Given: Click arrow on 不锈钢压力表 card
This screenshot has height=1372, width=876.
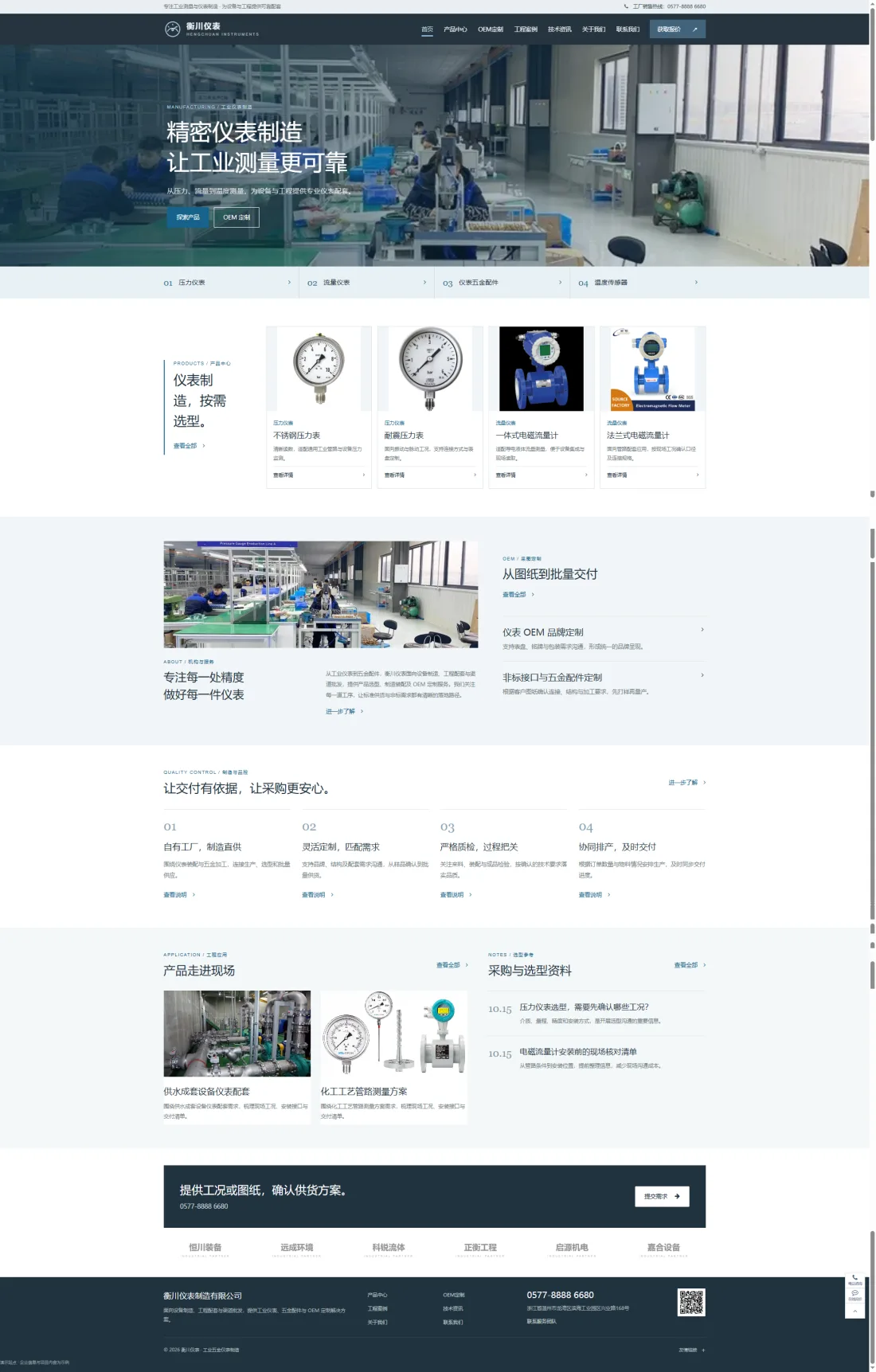Looking at the screenshot, I should coord(364,475).
